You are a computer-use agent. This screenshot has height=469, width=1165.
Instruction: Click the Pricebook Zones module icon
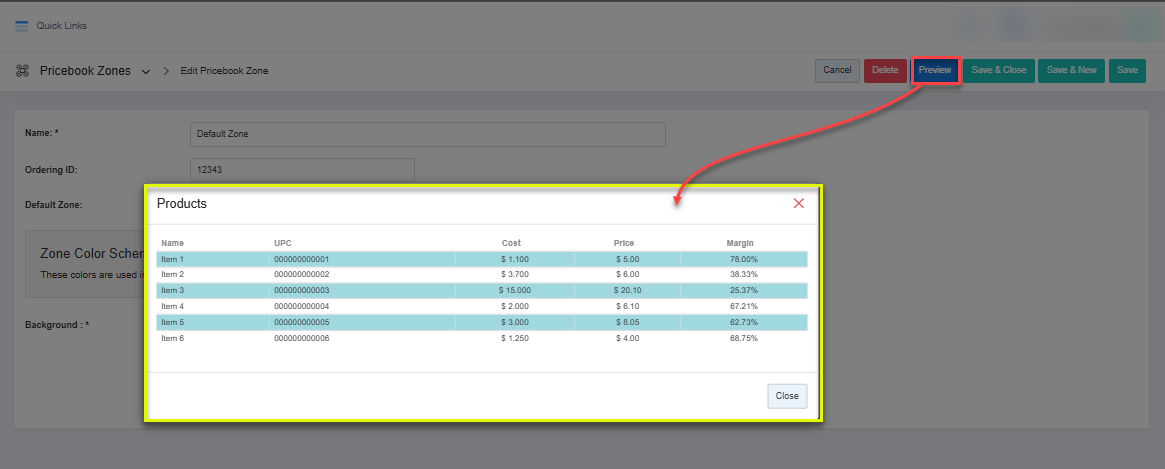pos(22,71)
